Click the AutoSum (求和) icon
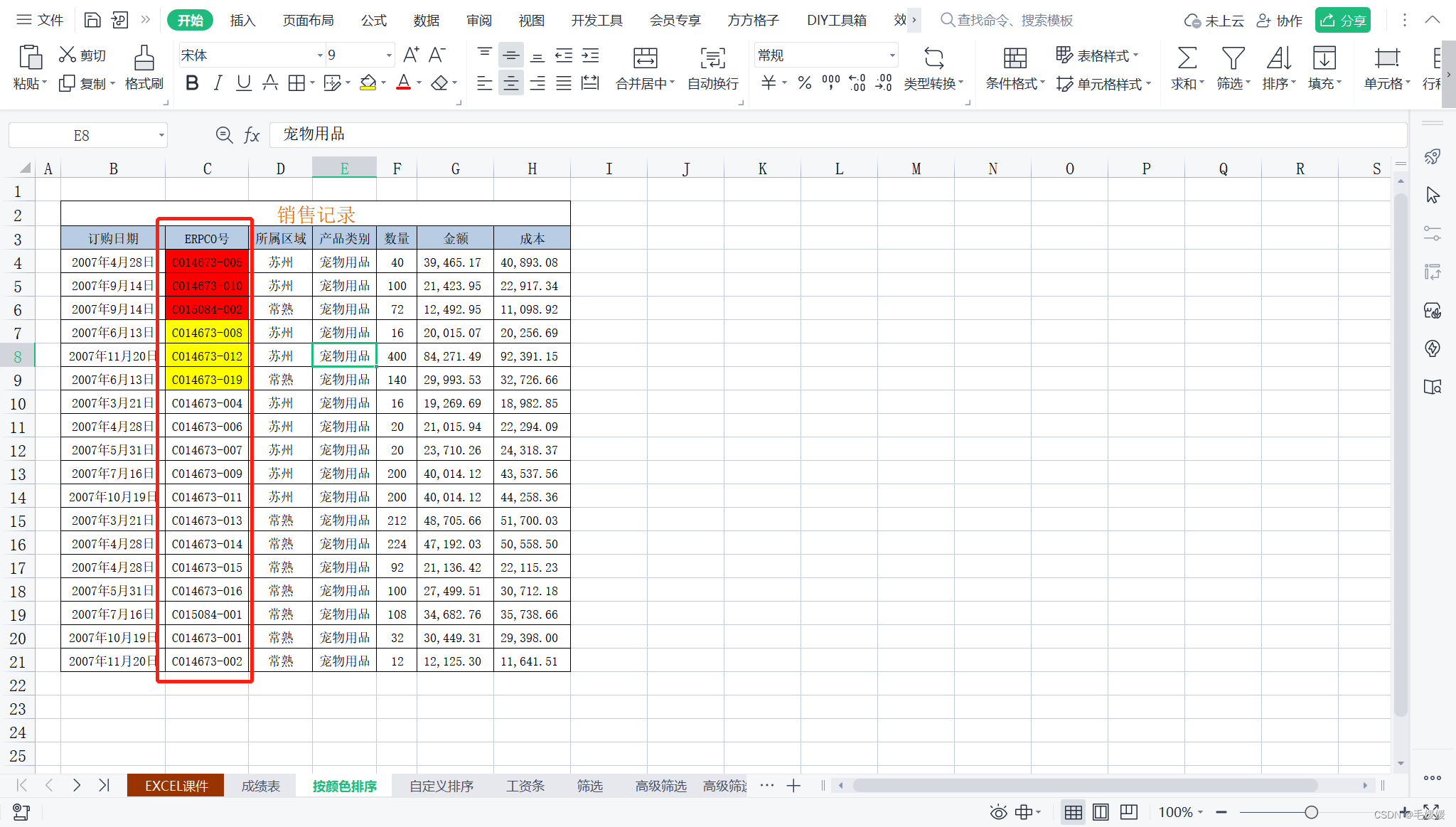1456x827 pixels. point(1186,58)
